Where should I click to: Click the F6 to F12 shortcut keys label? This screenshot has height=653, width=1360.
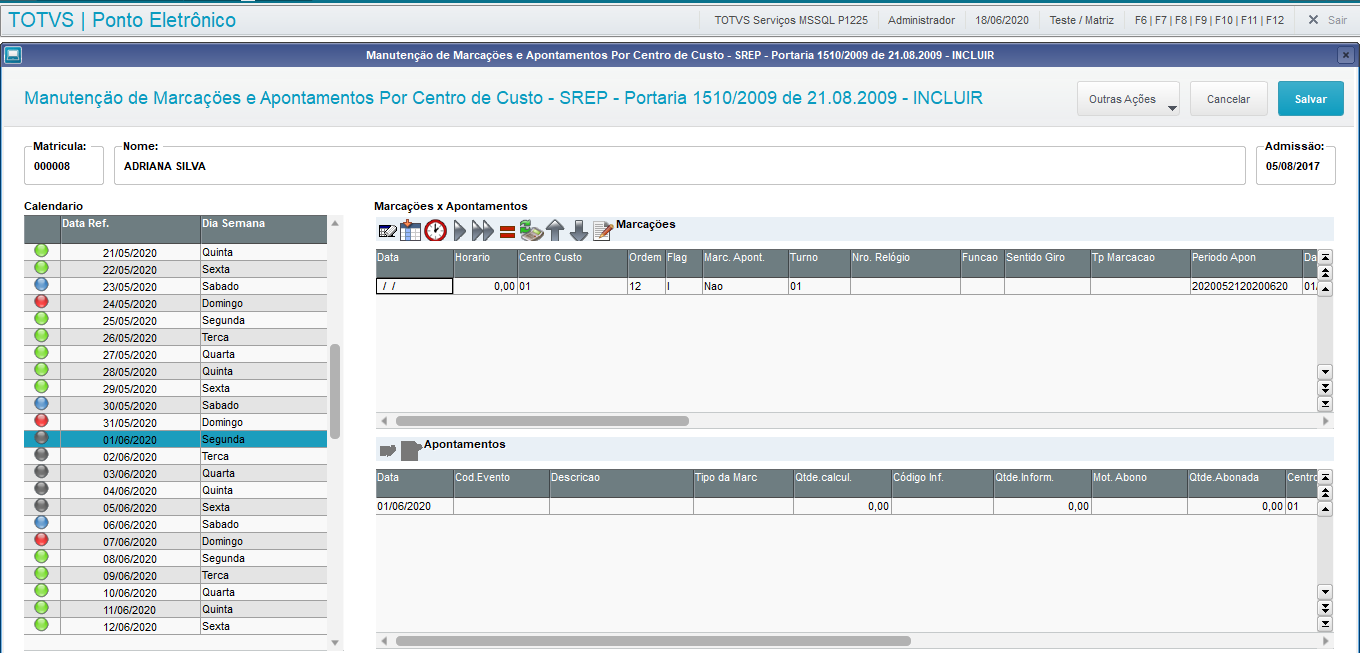1209,20
